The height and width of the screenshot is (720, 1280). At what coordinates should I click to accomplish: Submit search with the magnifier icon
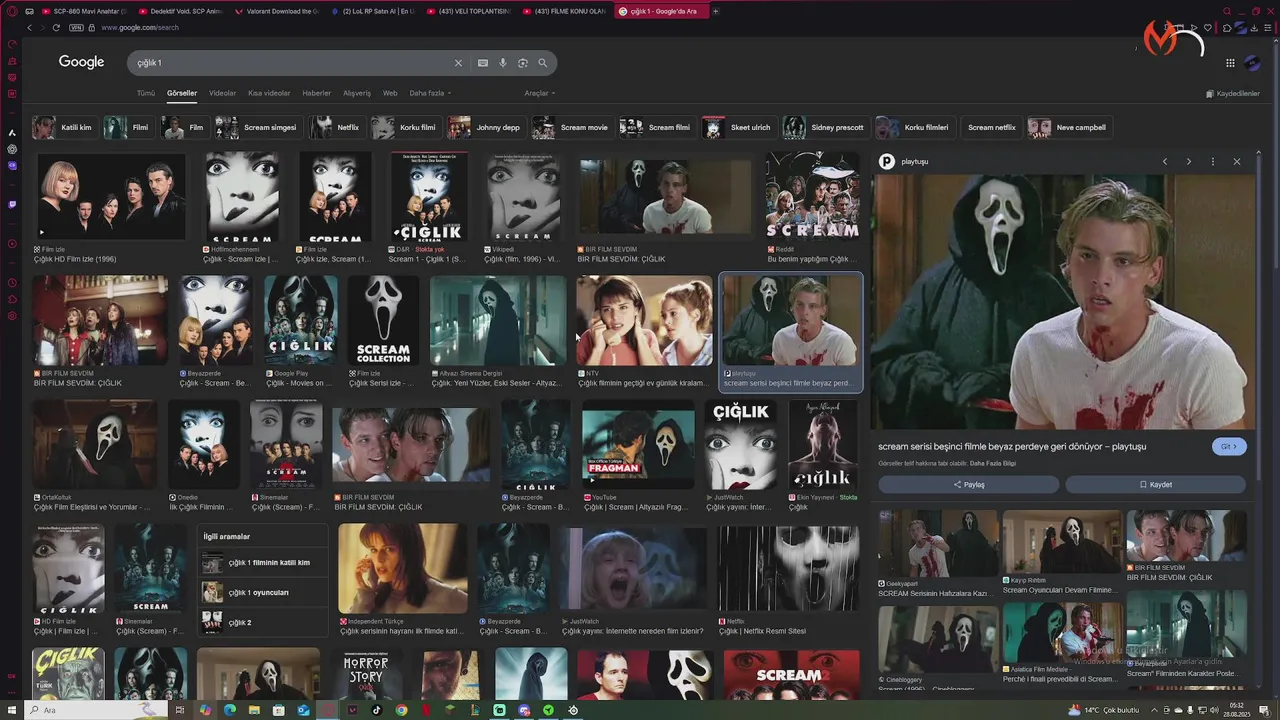tap(543, 63)
